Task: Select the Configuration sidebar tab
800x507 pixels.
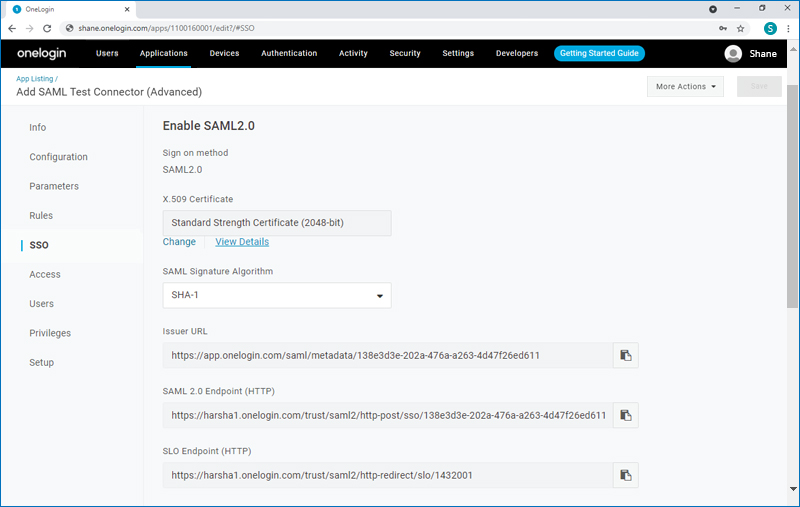Action: 58,157
